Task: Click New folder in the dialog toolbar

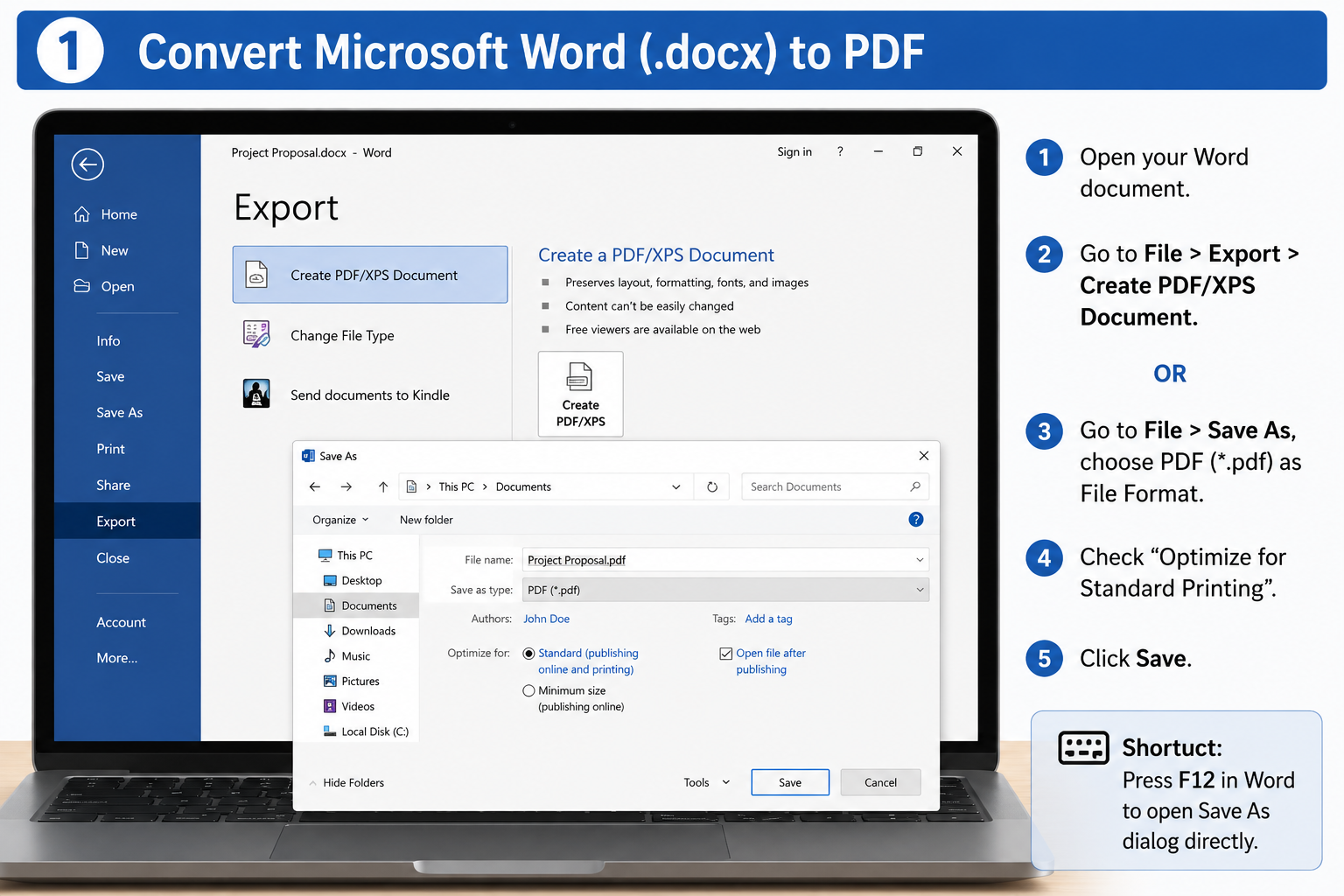Action: (426, 520)
